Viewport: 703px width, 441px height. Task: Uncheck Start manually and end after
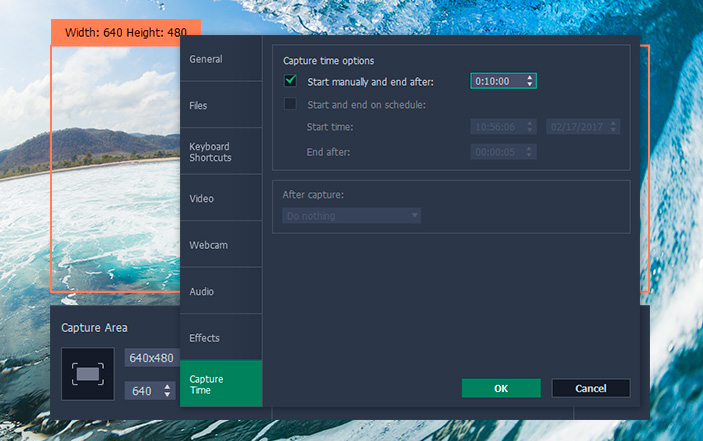coord(291,81)
